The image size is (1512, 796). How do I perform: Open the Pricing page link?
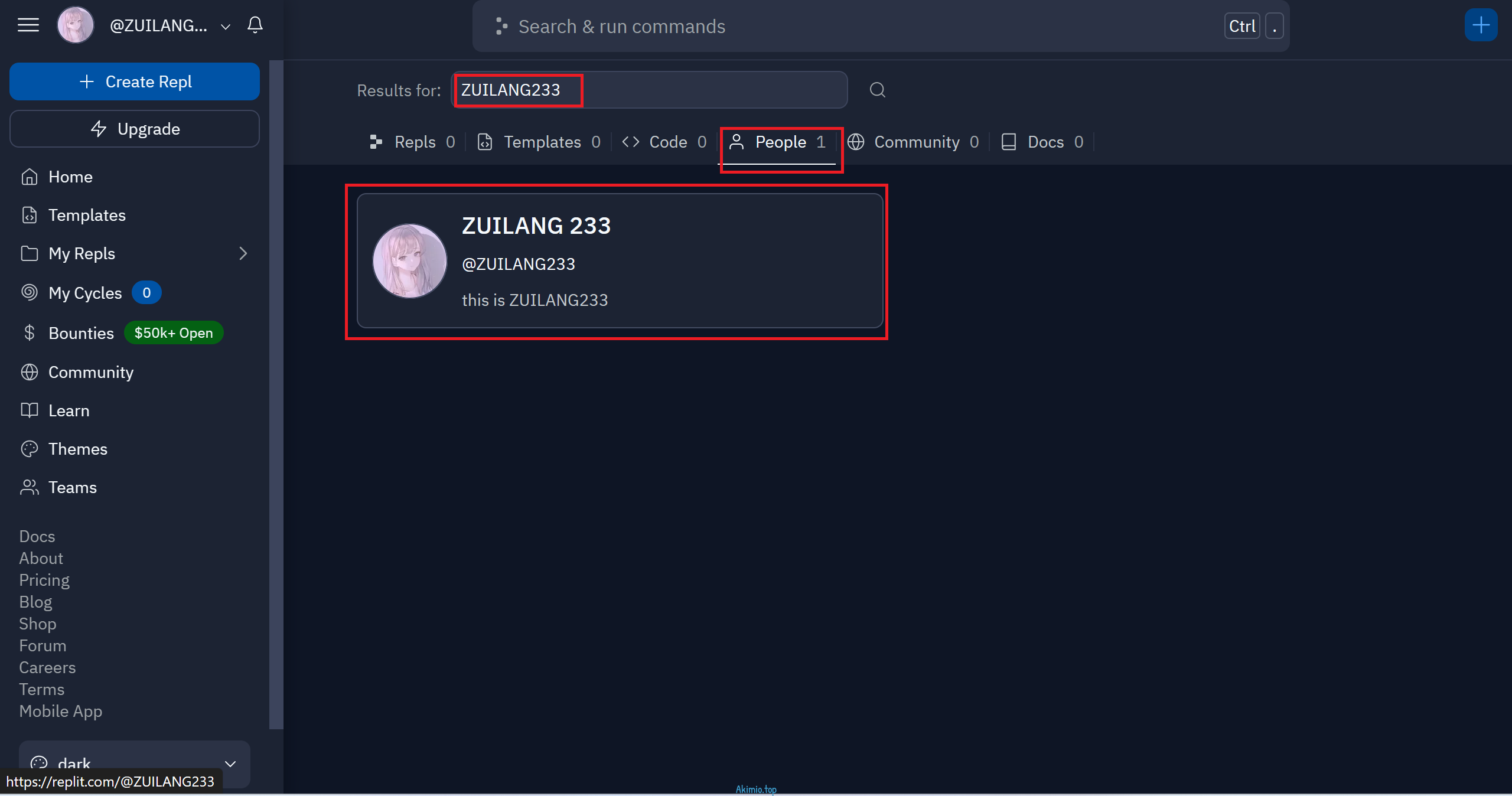click(44, 580)
